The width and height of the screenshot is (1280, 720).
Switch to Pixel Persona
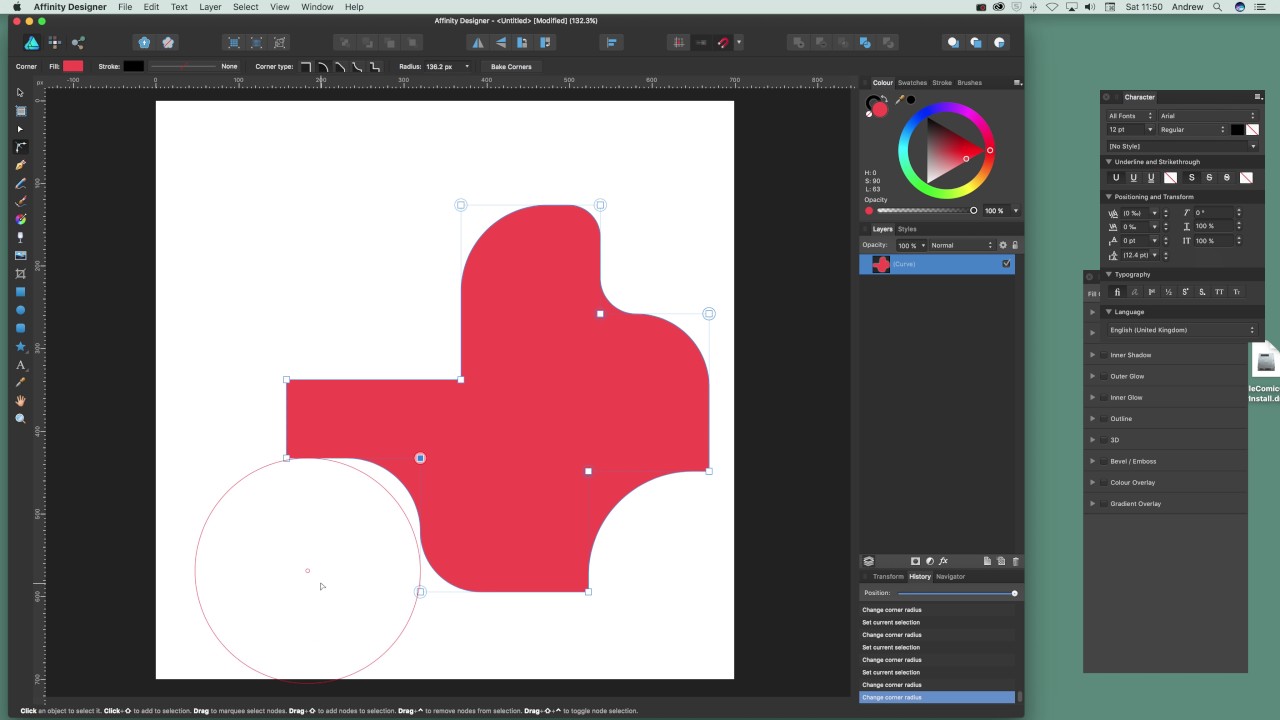click(55, 42)
